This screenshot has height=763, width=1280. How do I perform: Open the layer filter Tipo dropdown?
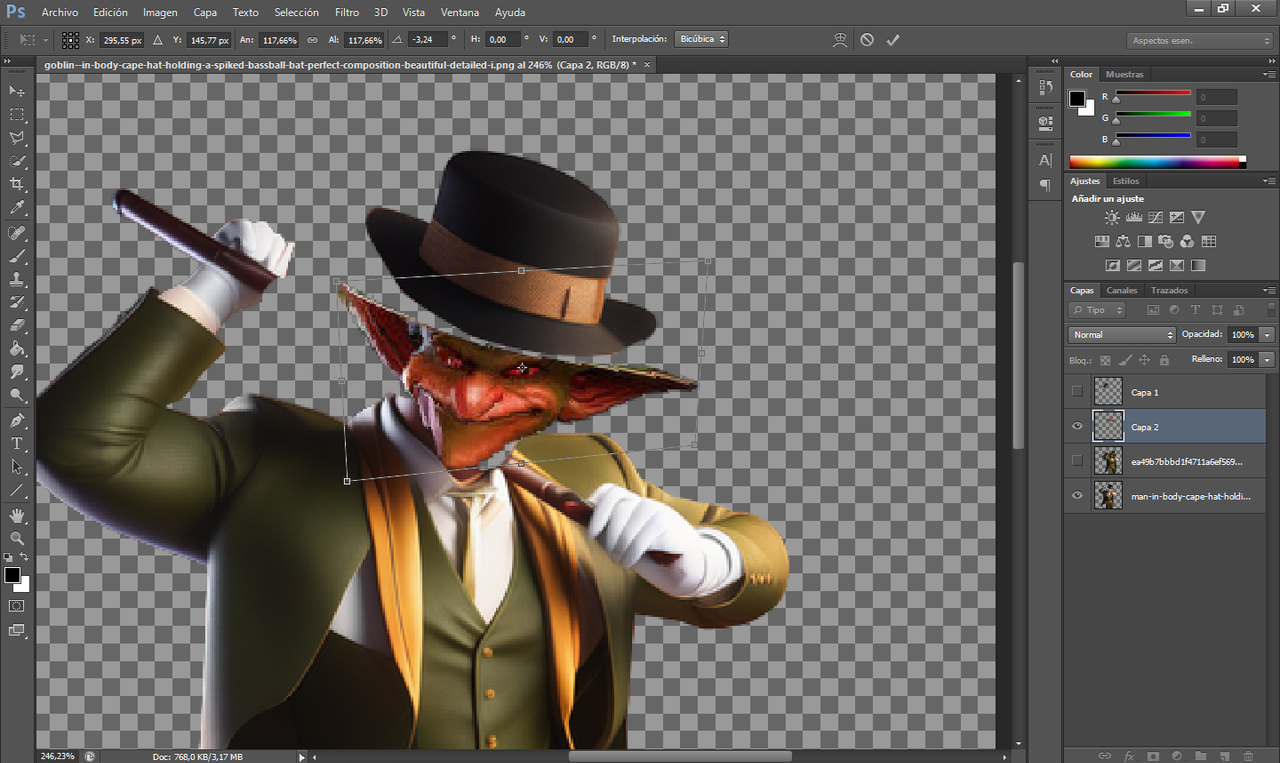tap(1097, 310)
